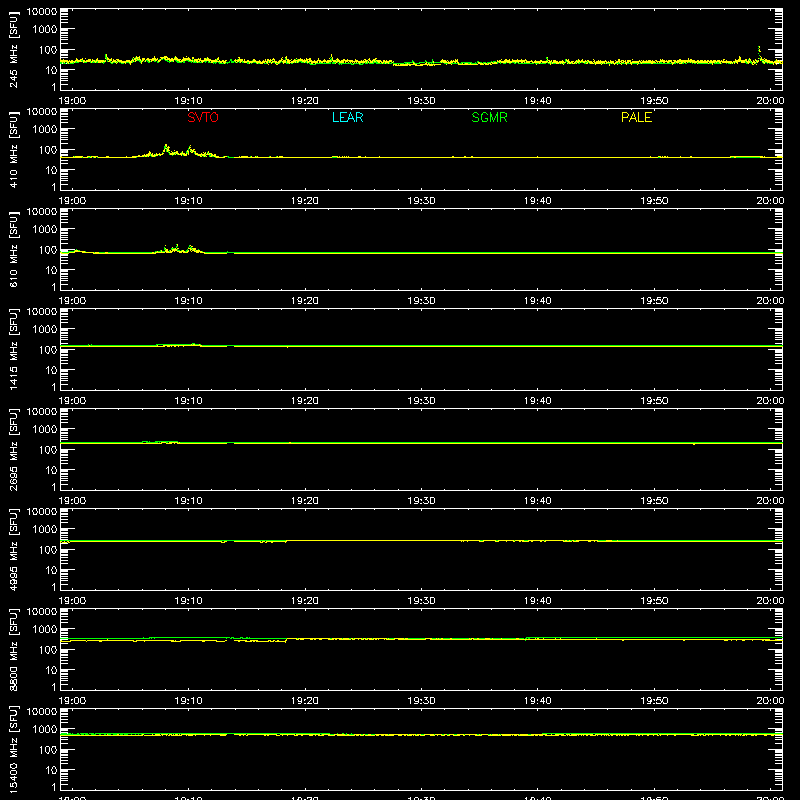Click the 10 y-axis label of 1415 MHz plot
This screenshot has height=800, width=800.
click(x=52, y=370)
